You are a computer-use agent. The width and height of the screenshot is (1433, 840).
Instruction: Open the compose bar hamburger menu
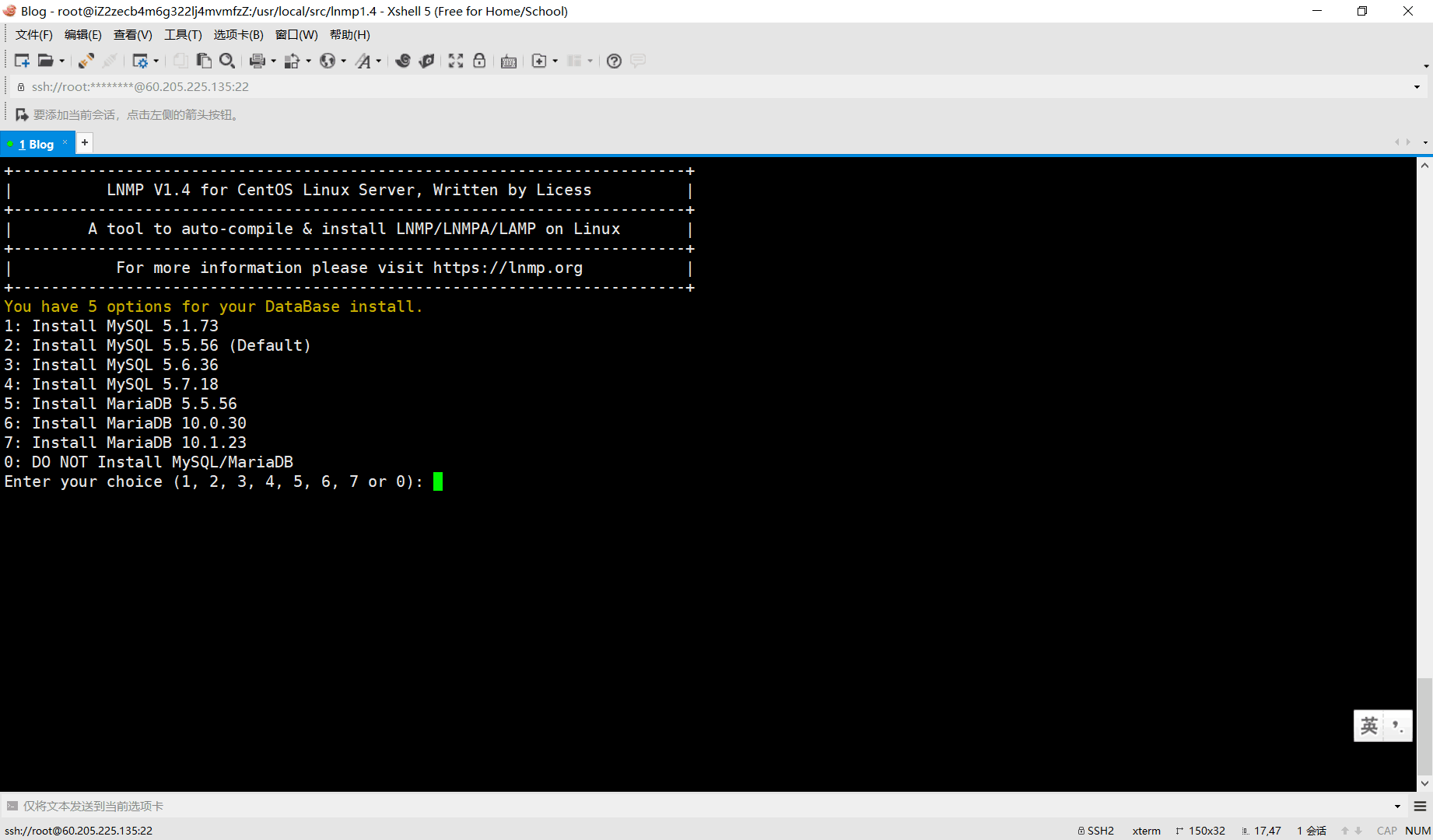point(1420,807)
